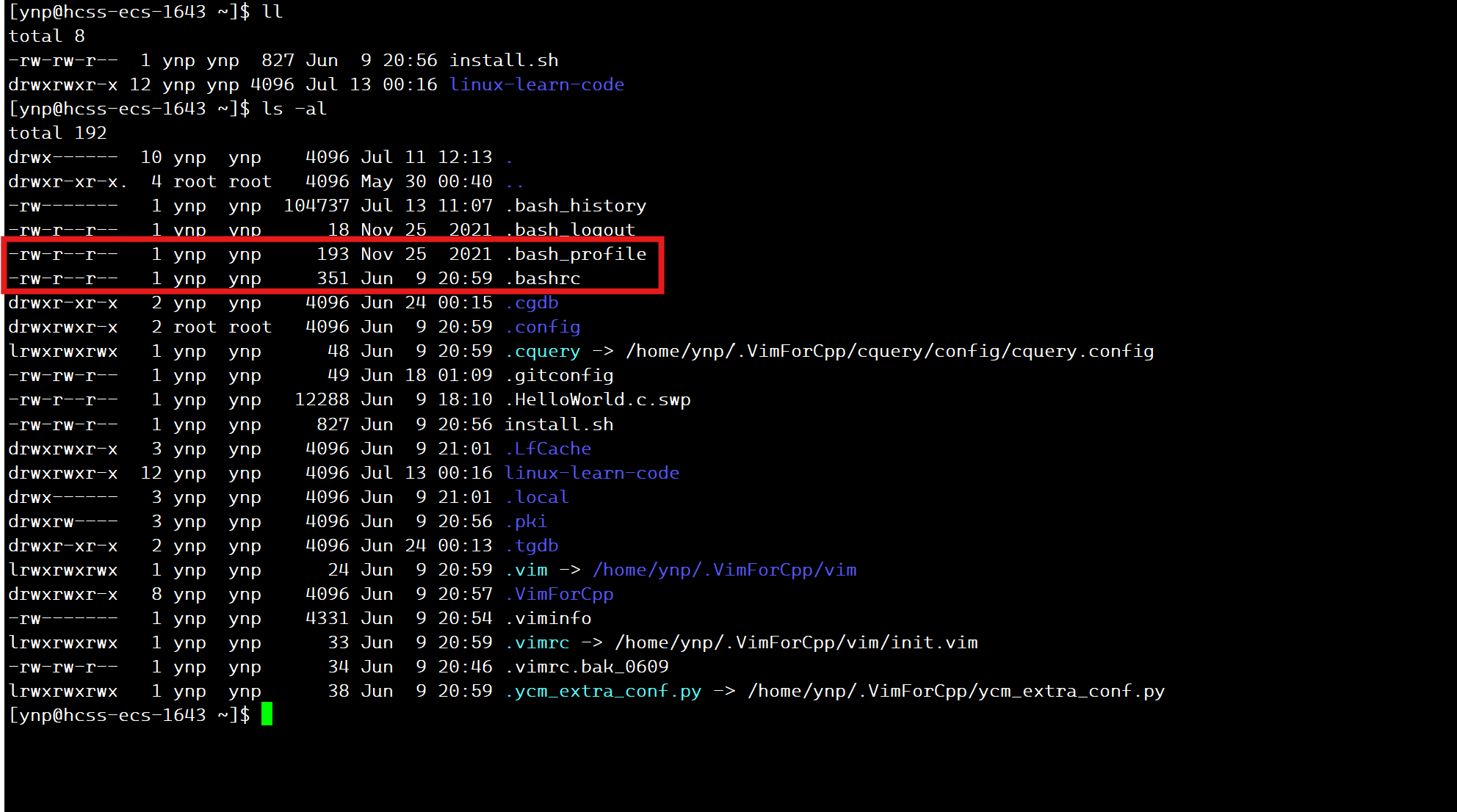Click the .vimrc symlink name
Image resolution: width=1457 pixels, height=812 pixels.
[x=538, y=643]
